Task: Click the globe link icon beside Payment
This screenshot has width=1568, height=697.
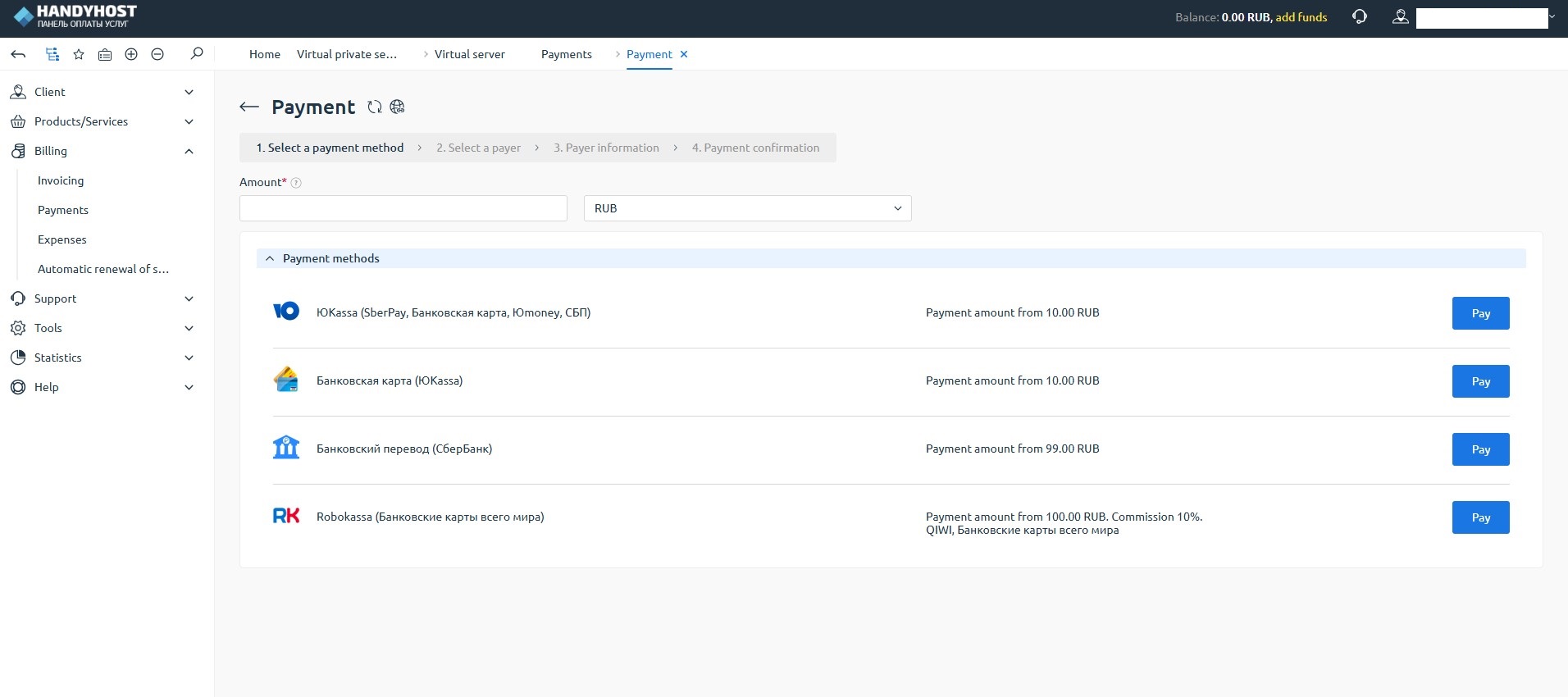Action: pos(398,107)
